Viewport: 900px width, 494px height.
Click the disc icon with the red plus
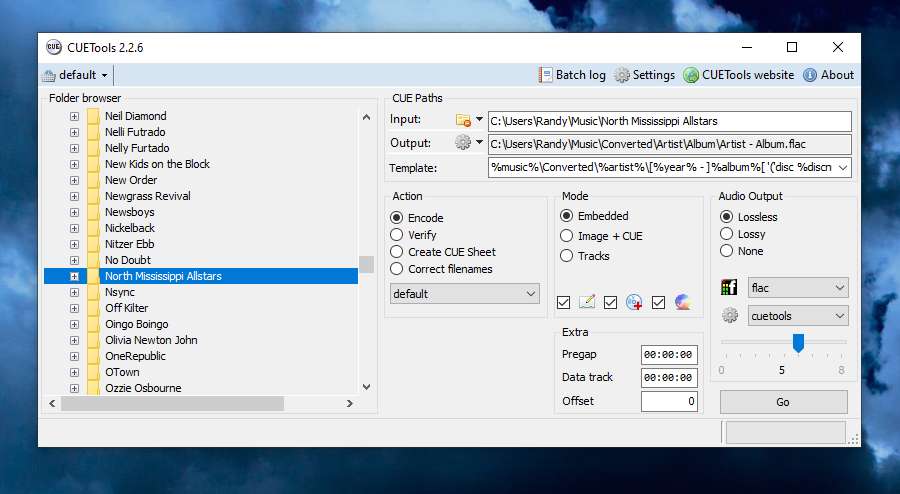point(634,302)
